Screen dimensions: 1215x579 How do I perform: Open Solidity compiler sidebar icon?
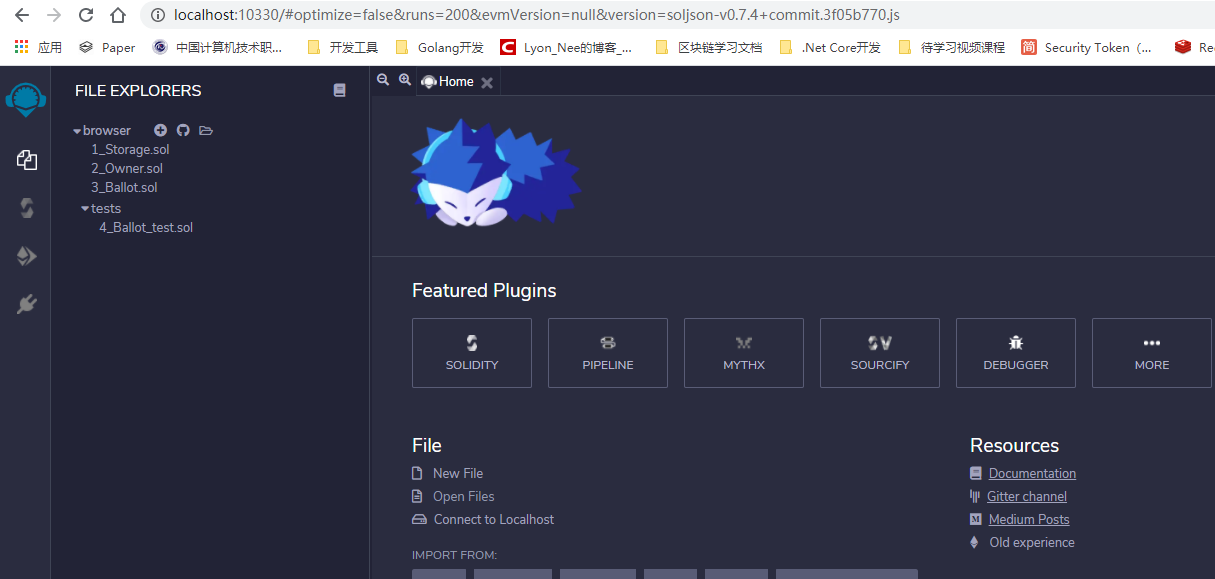point(27,208)
